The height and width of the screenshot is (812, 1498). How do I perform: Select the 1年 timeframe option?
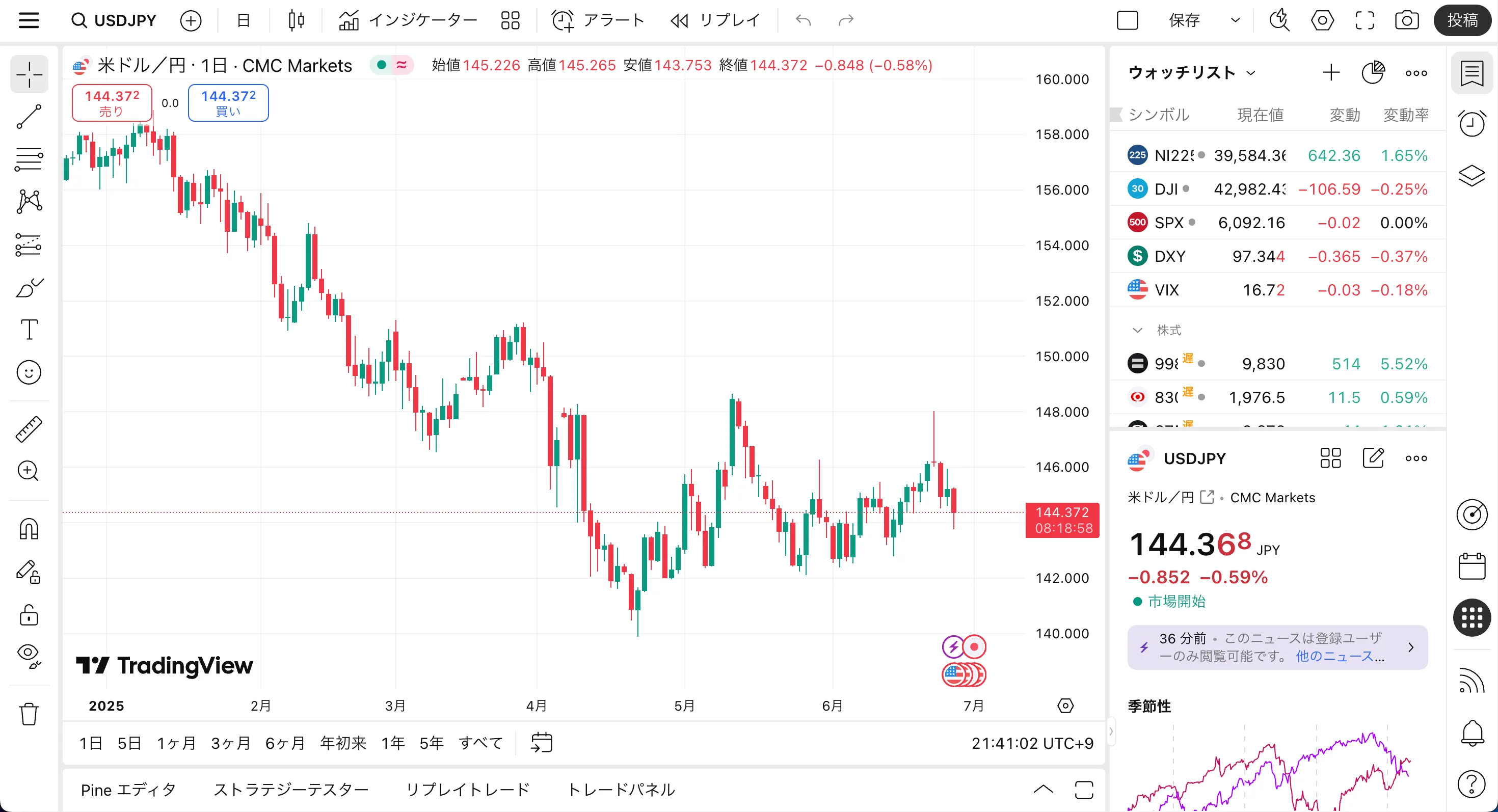point(393,742)
